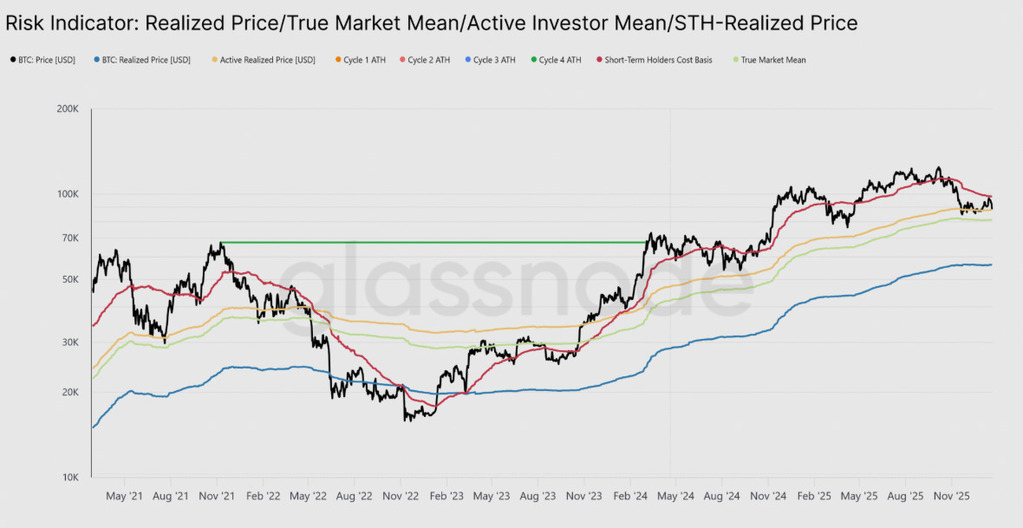Click the orange Cycle 1 ATH legend dot
The height and width of the screenshot is (528, 1023).
point(337,60)
